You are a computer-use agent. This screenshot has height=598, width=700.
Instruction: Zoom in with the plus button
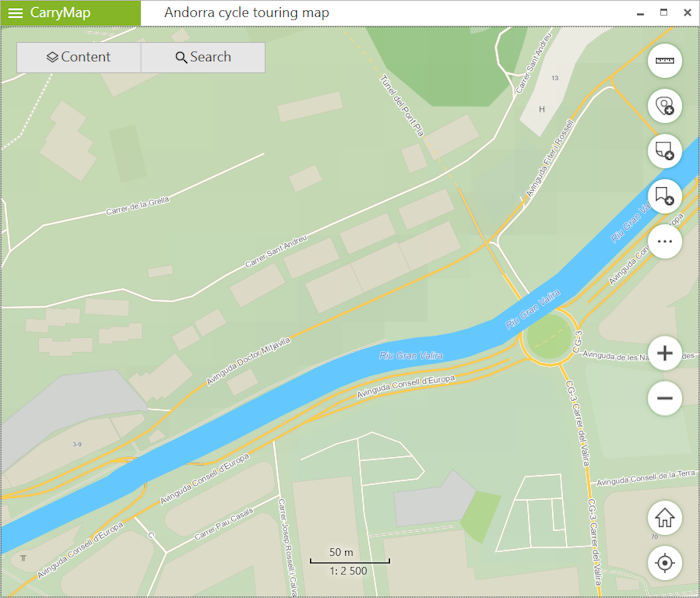click(x=665, y=353)
